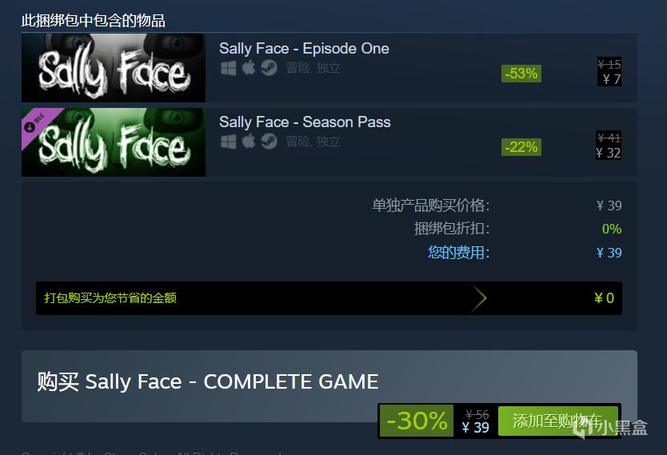
Task: Click the -22% discount badge
Action: point(521,147)
